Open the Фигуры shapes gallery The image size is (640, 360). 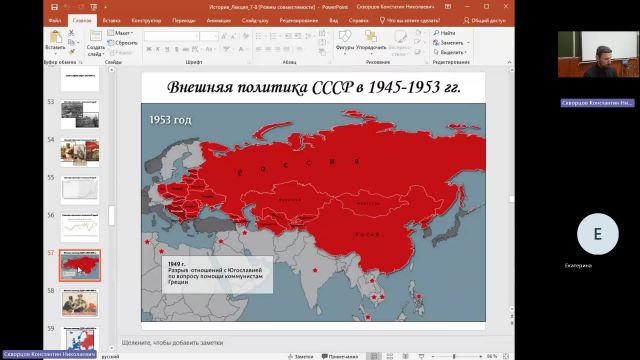click(x=345, y=41)
